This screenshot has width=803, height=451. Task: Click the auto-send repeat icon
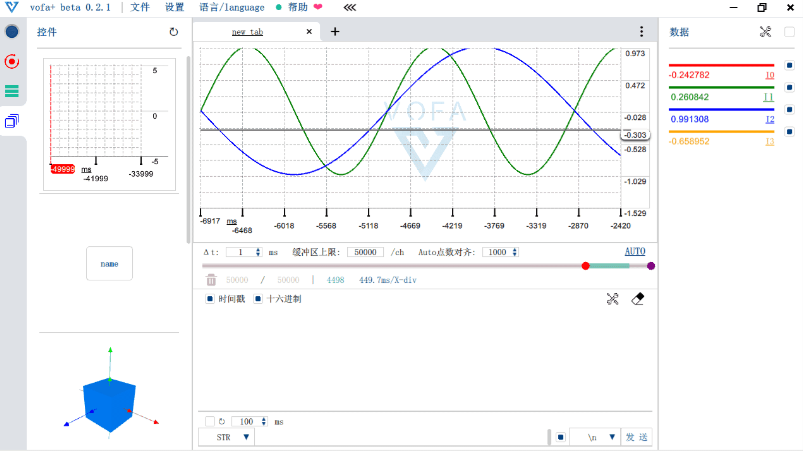click(x=222, y=422)
